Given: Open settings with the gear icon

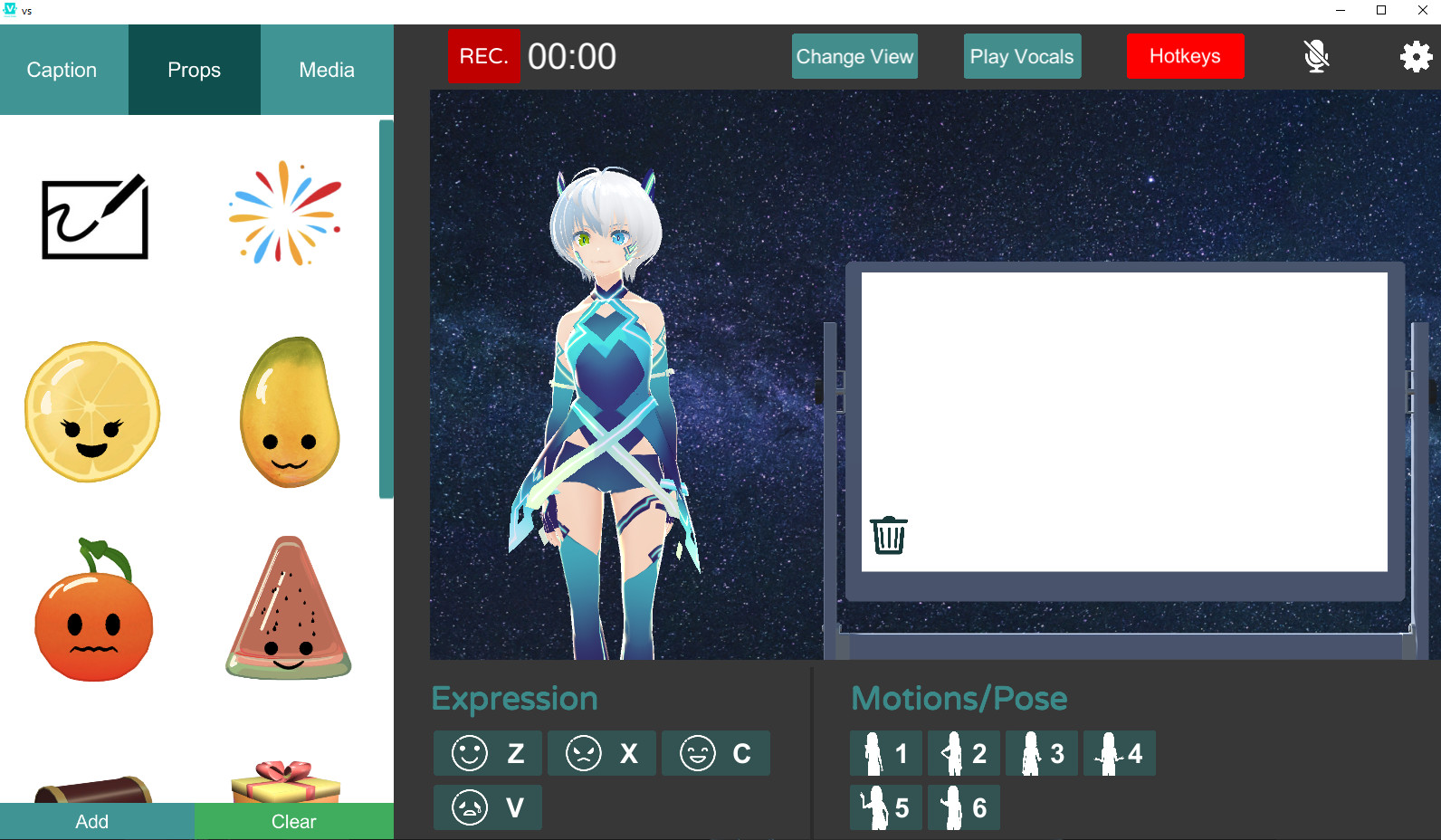Looking at the screenshot, I should [1416, 57].
